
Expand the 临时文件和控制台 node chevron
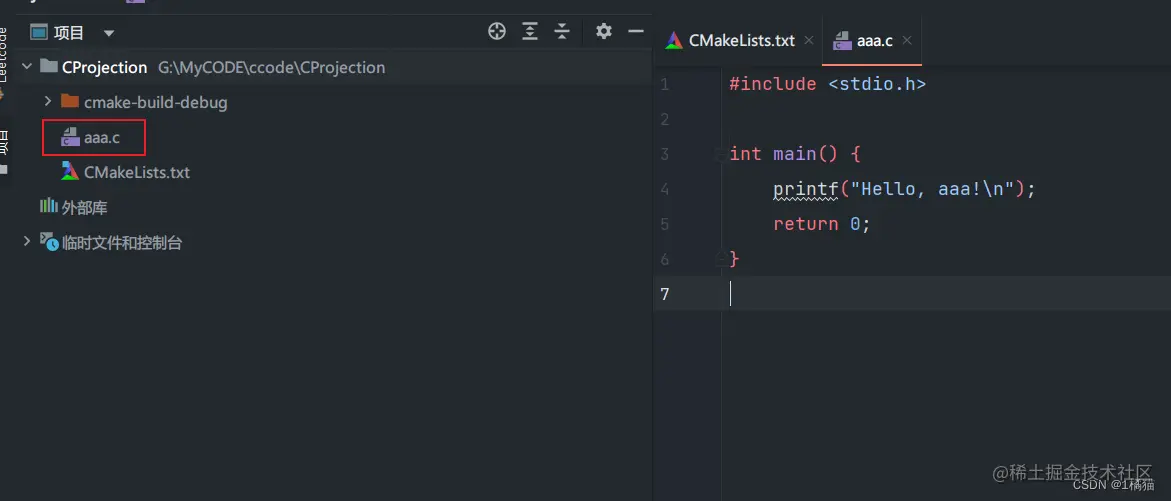tap(27, 241)
